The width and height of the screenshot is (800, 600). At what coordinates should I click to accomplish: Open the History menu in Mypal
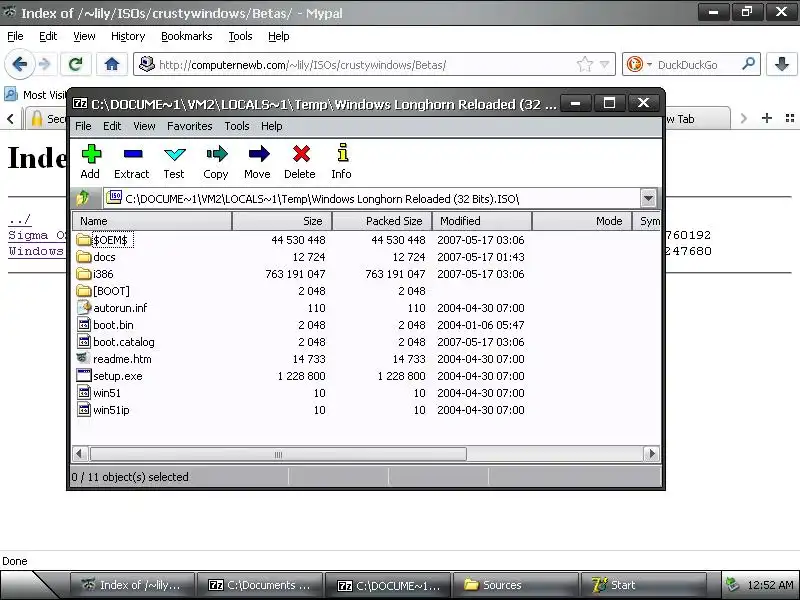pos(128,36)
